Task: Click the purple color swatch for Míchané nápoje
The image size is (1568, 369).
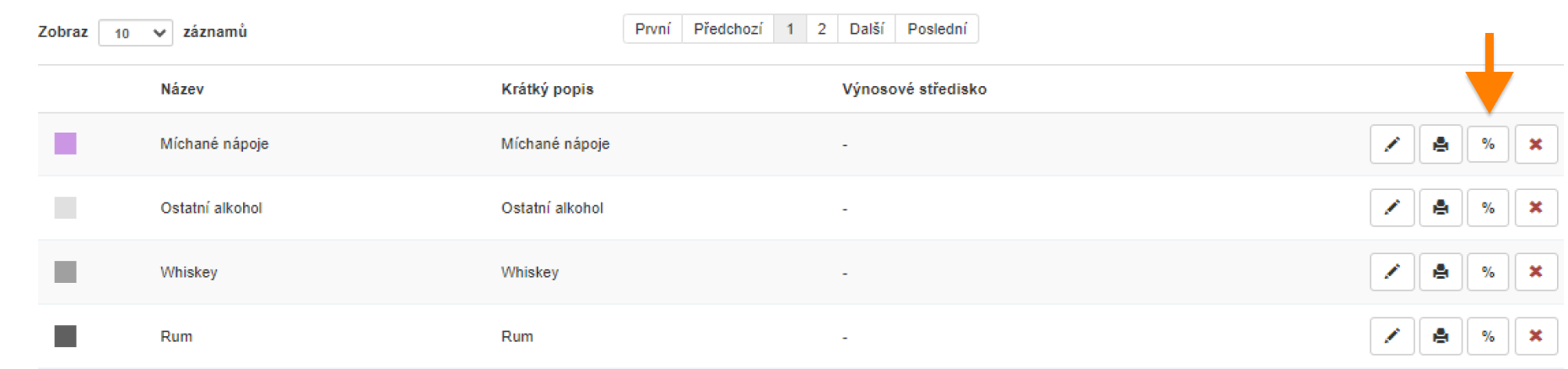Action: coord(66,144)
